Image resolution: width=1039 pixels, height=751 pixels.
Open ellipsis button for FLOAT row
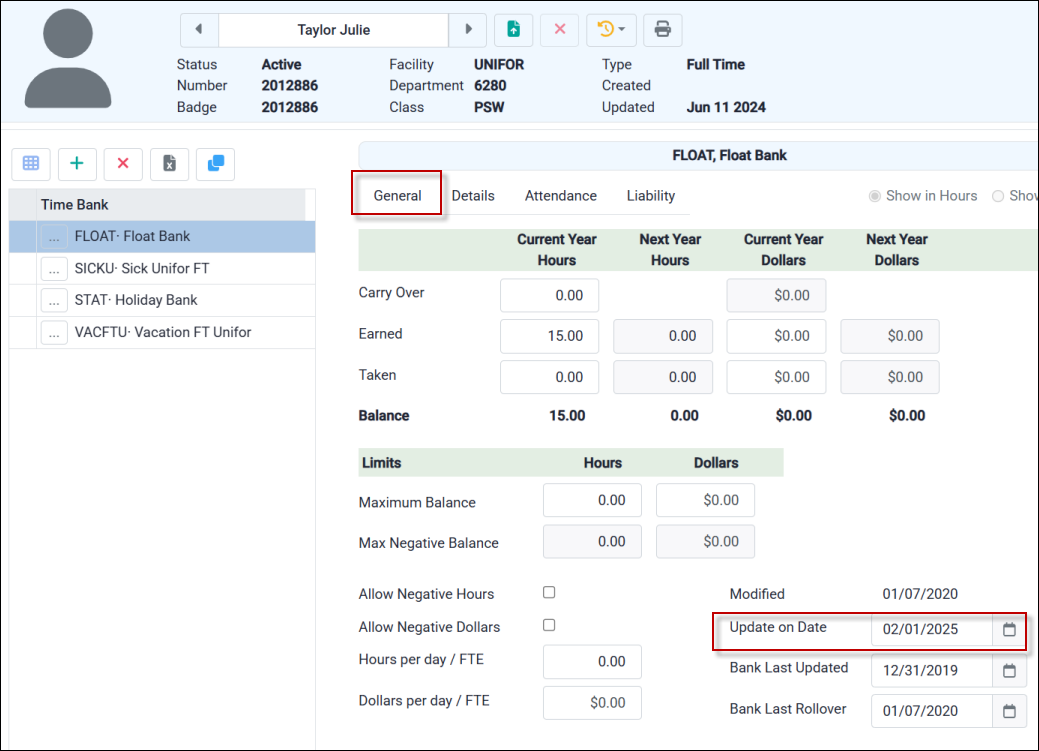pyautogui.click(x=54, y=237)
